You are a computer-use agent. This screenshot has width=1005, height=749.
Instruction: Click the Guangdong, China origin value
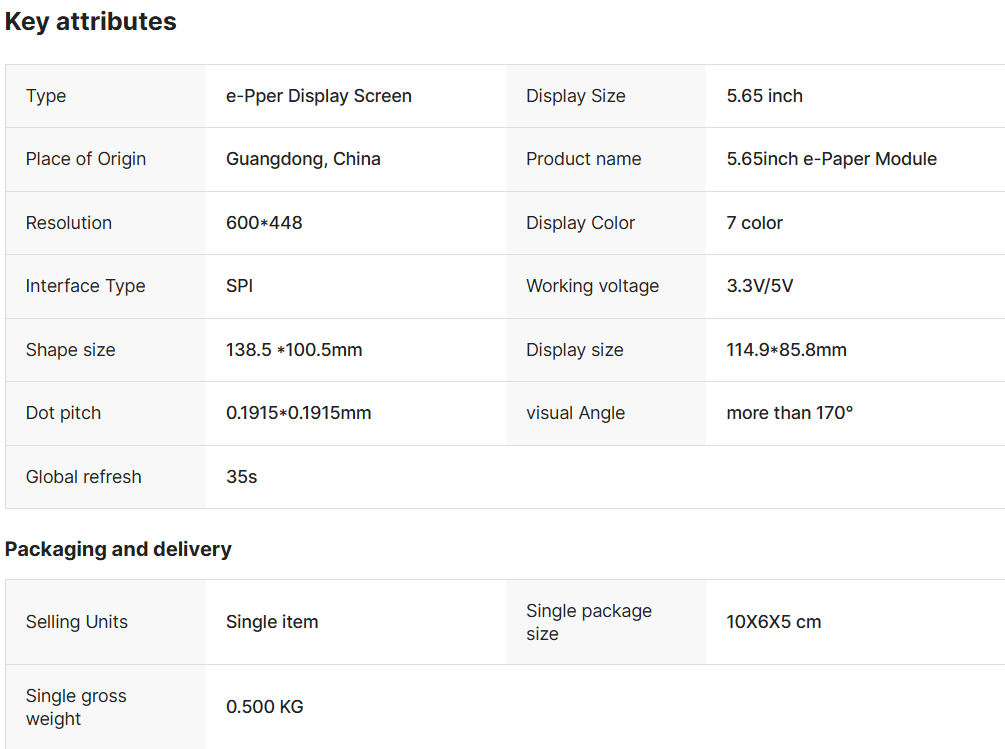point(303,159)
